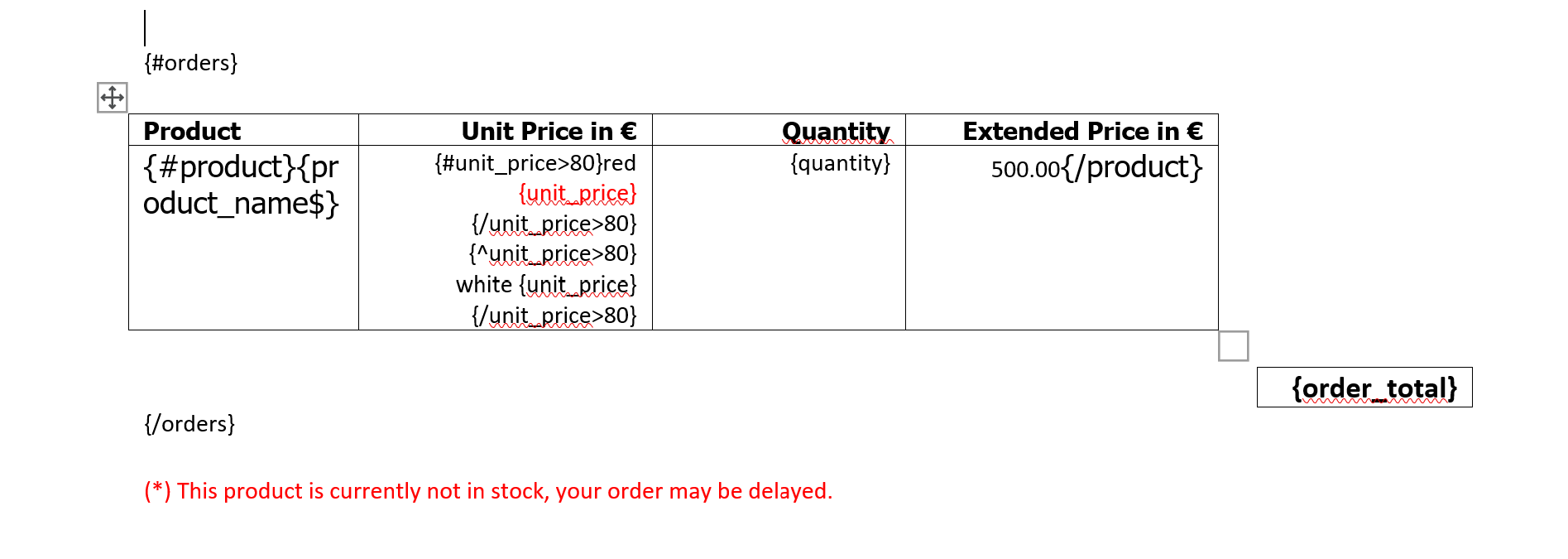Click the 500.00 extended price value

click(x=1025, y=170)
